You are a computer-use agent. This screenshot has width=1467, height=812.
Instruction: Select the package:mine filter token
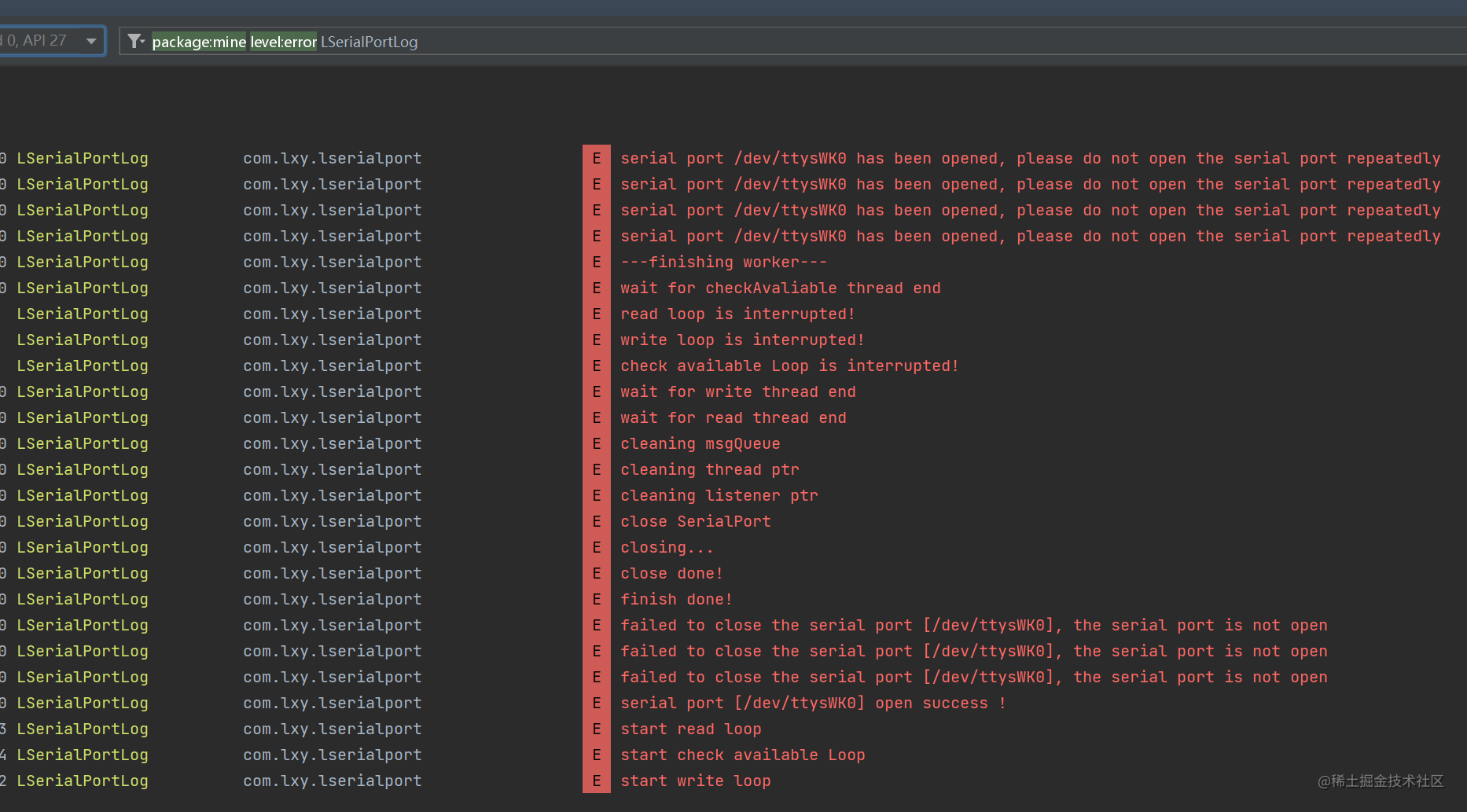click(x=199, y=42)
